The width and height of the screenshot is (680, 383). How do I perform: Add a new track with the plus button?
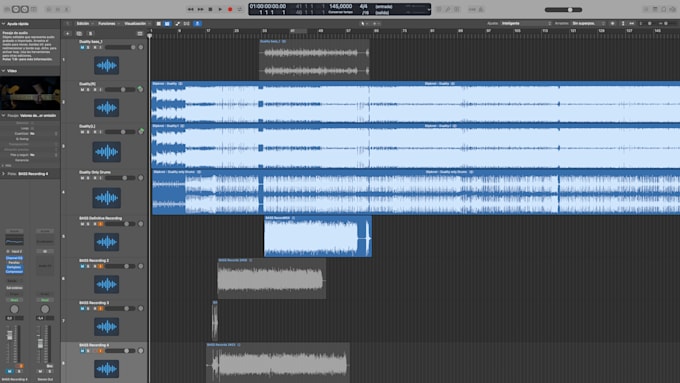point(67,33)
